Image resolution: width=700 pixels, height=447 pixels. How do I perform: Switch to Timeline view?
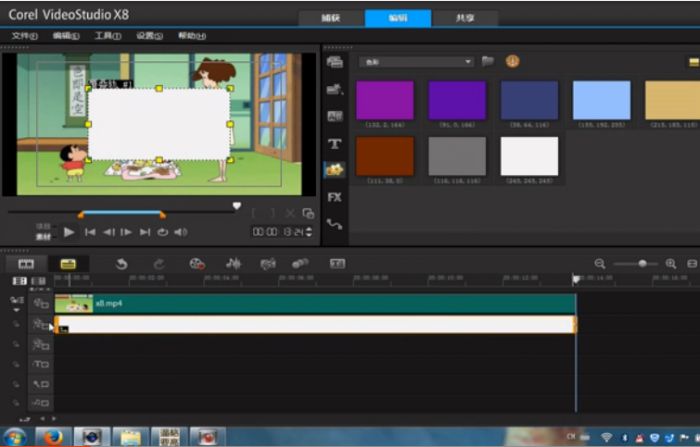coord(67,264)
